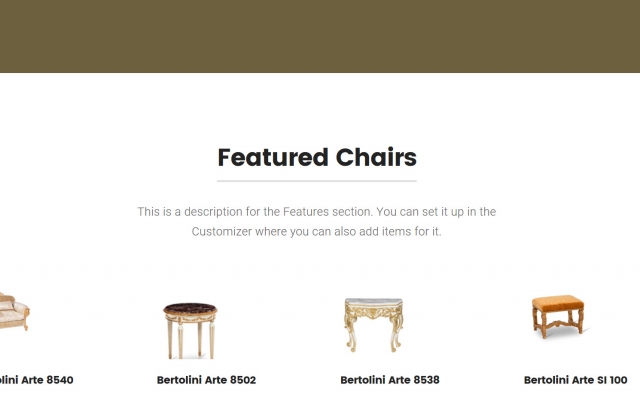Viewport: 640px width, 400px height.
Task: Click the word Customizer in the description
Action: click(228, 231)
